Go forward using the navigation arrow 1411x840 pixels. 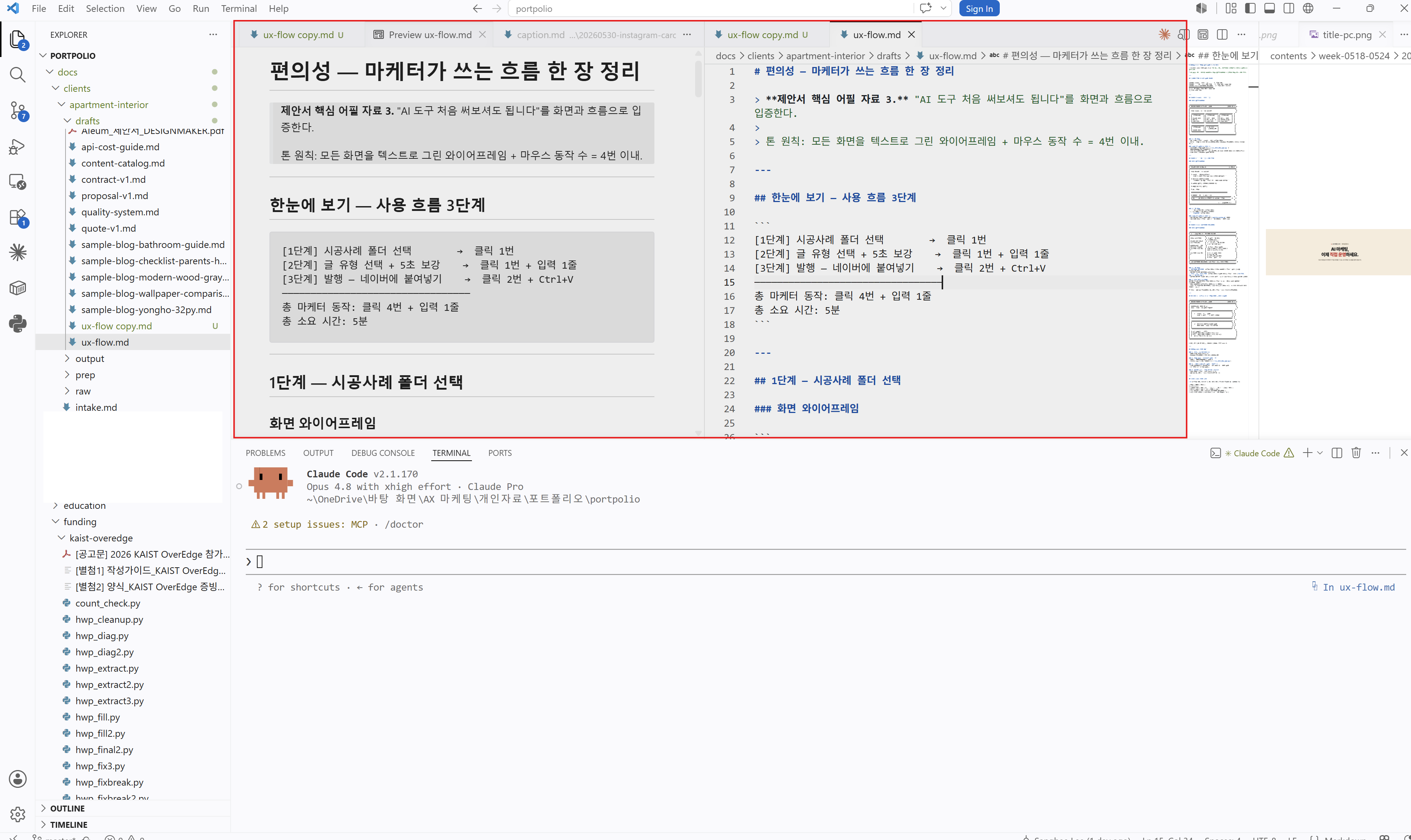point(497,9)
